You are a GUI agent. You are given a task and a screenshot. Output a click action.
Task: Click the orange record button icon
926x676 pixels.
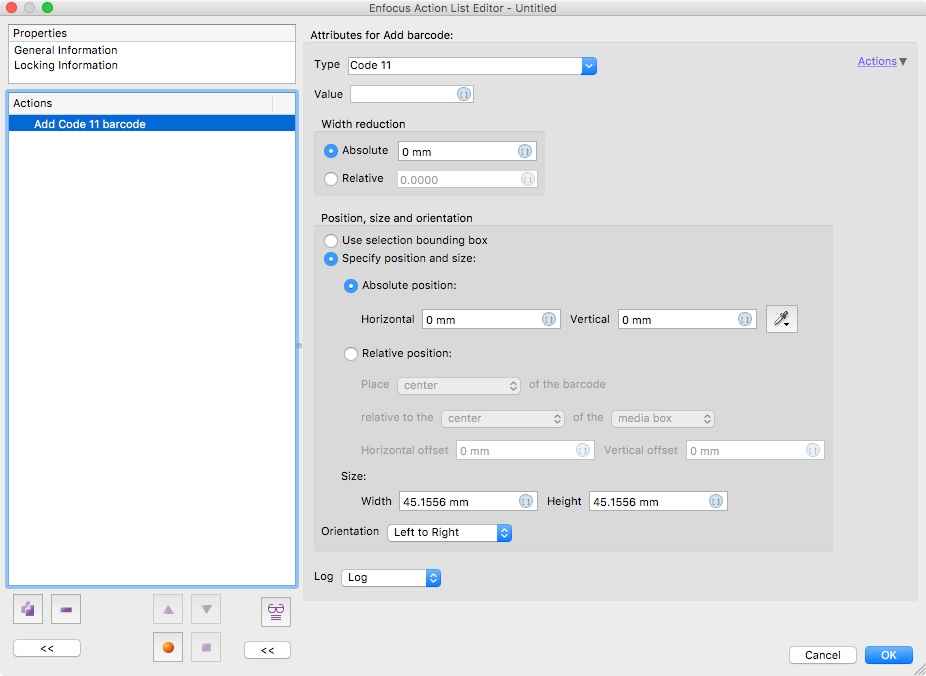168,647
